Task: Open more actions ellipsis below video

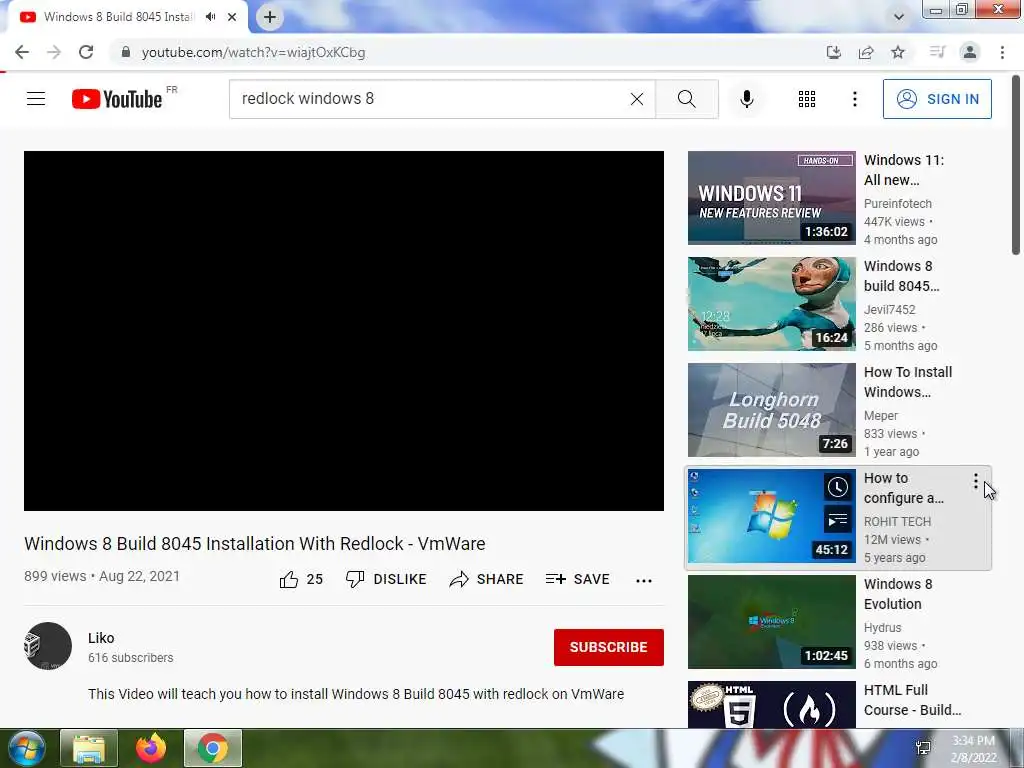Action: tap(644, 581)
